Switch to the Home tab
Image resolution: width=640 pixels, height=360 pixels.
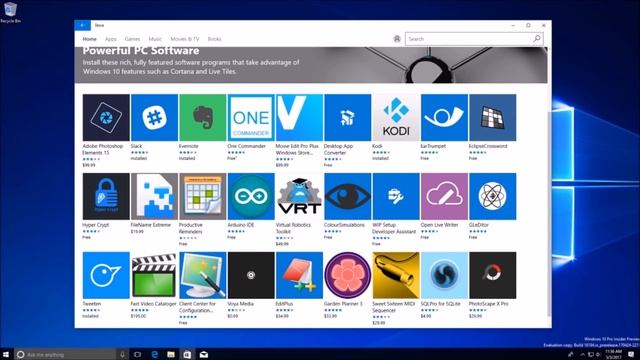(89, 39)
